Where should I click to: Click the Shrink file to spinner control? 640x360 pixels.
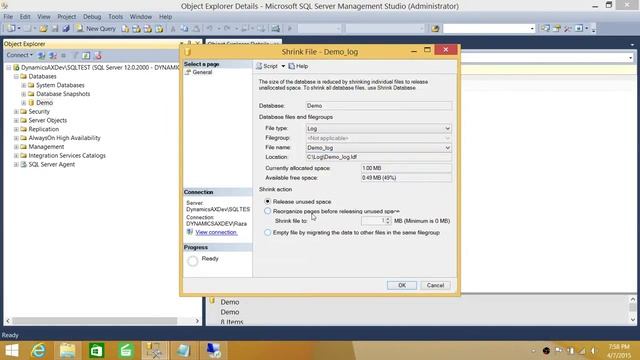click(388, 221)
